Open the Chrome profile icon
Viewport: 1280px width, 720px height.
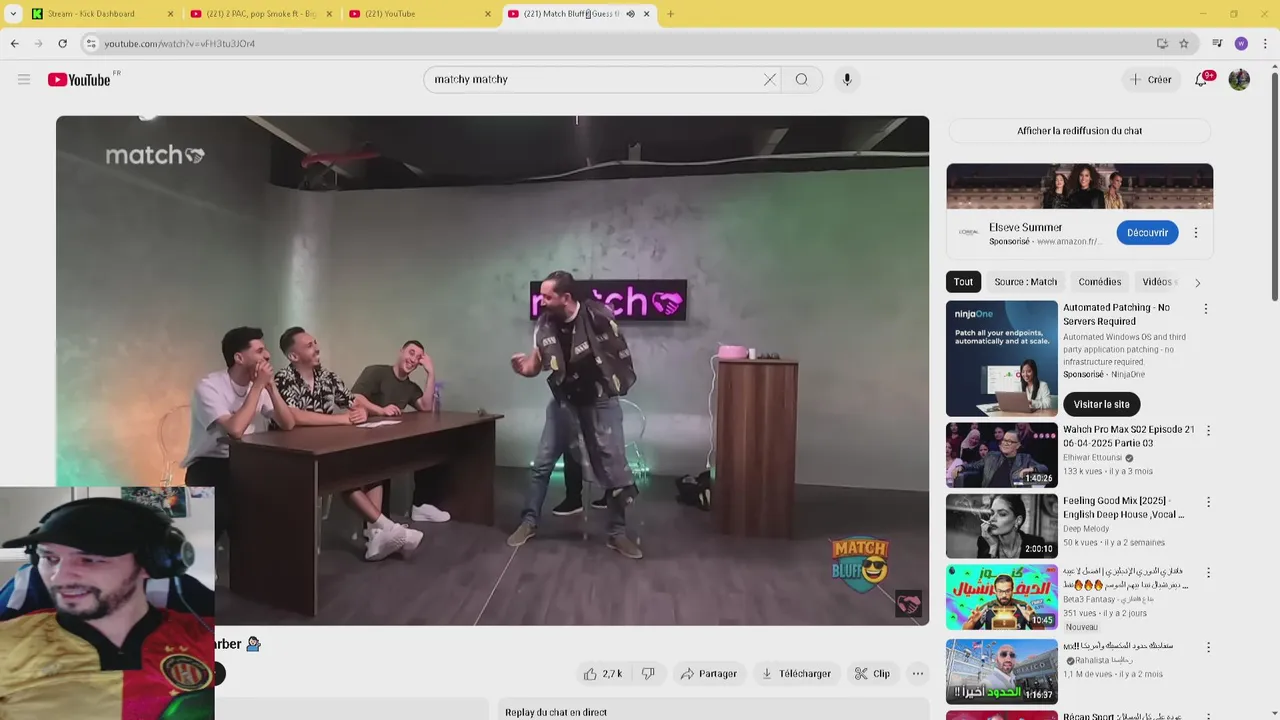coord(1241,43)
